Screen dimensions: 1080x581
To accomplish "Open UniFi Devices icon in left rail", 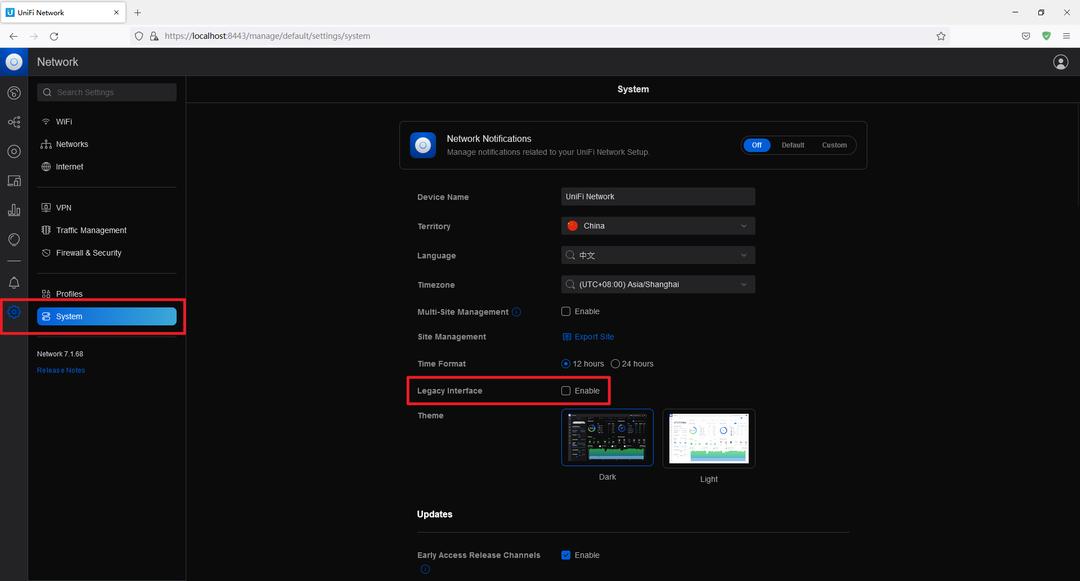I will click(x=14, y=152).
